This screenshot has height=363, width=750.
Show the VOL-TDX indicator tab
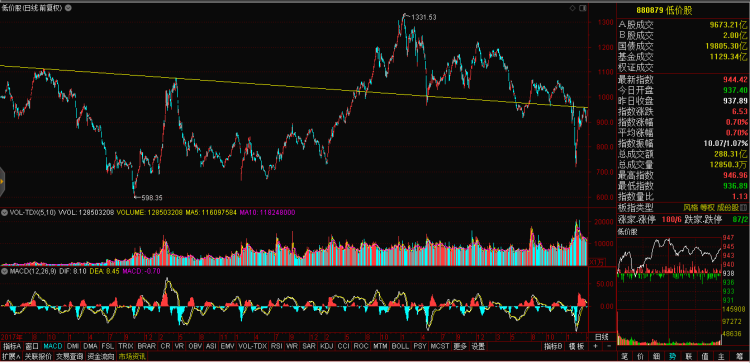click(253, 346)
